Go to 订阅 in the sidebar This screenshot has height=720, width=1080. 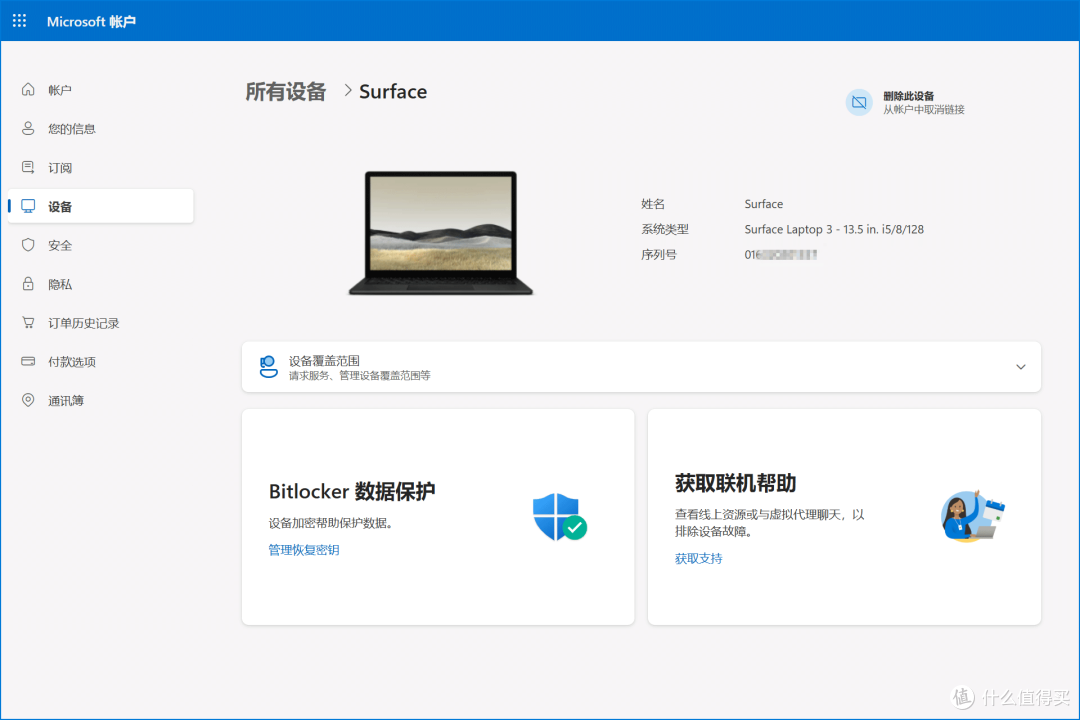click(60, 168)
